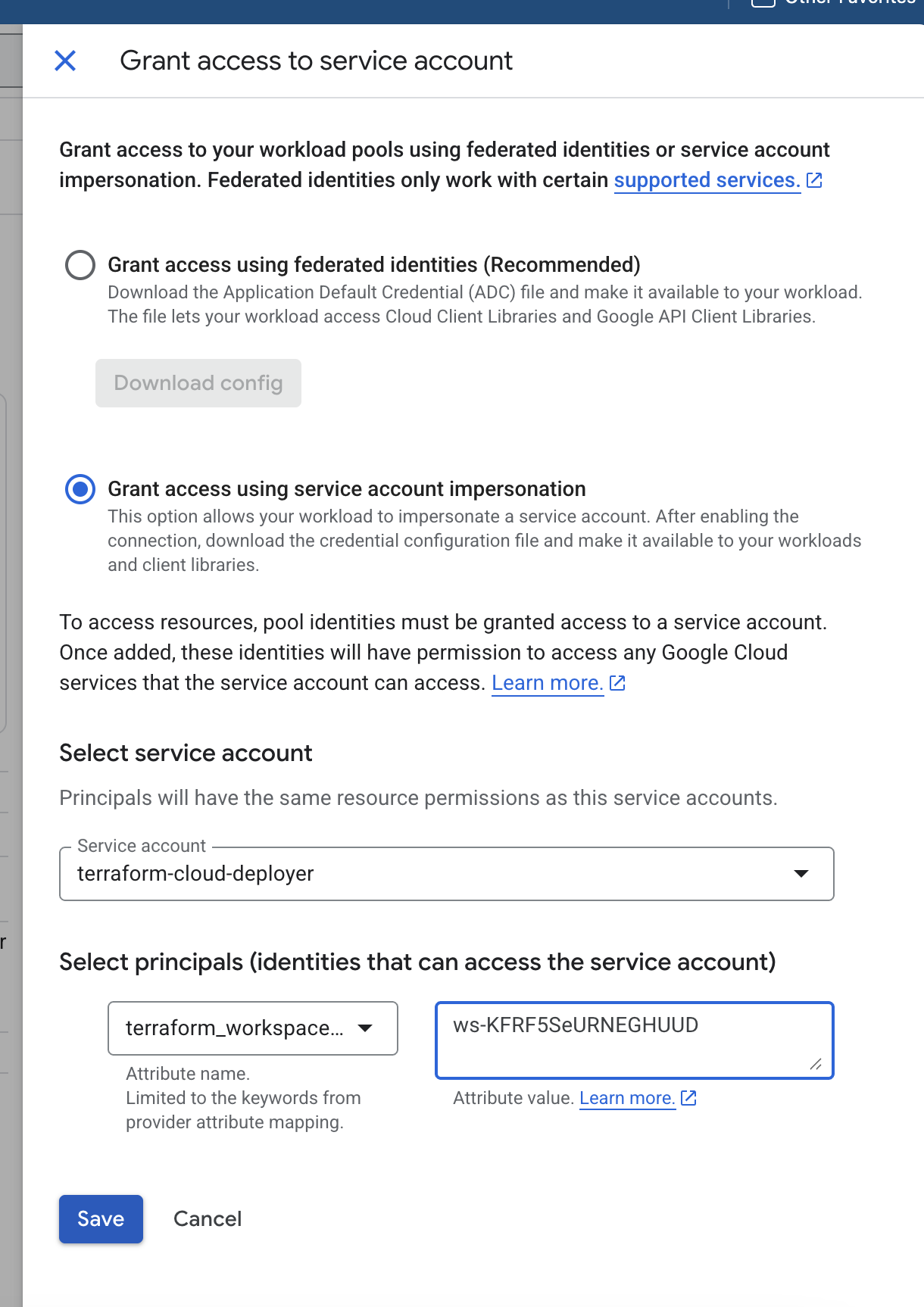Click the attribute name dropdown caret
The height and width of the screenshot is (1307, 924).
(x=367, y=1028)
